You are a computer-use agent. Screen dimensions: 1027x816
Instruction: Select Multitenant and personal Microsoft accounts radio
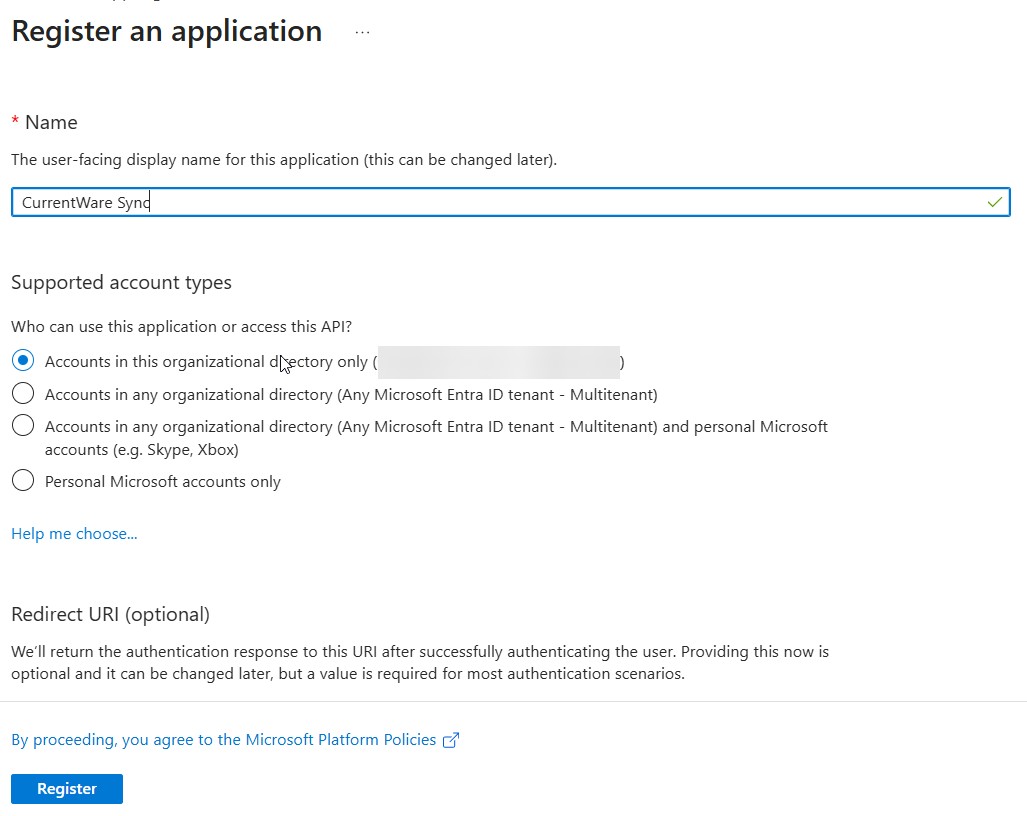click(23, 426)
